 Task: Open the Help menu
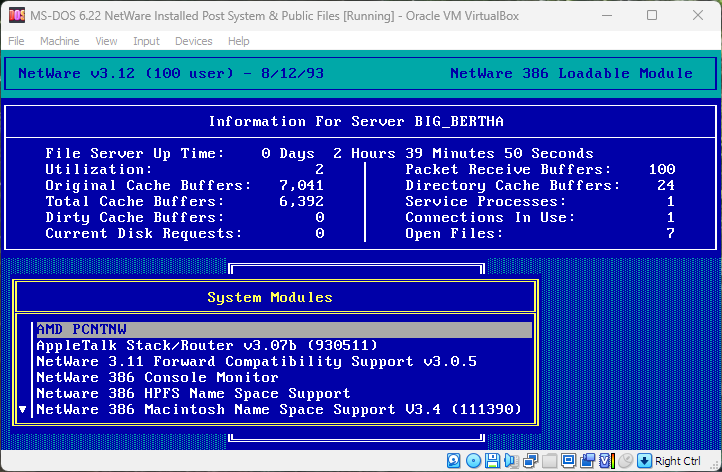(238, 41)
